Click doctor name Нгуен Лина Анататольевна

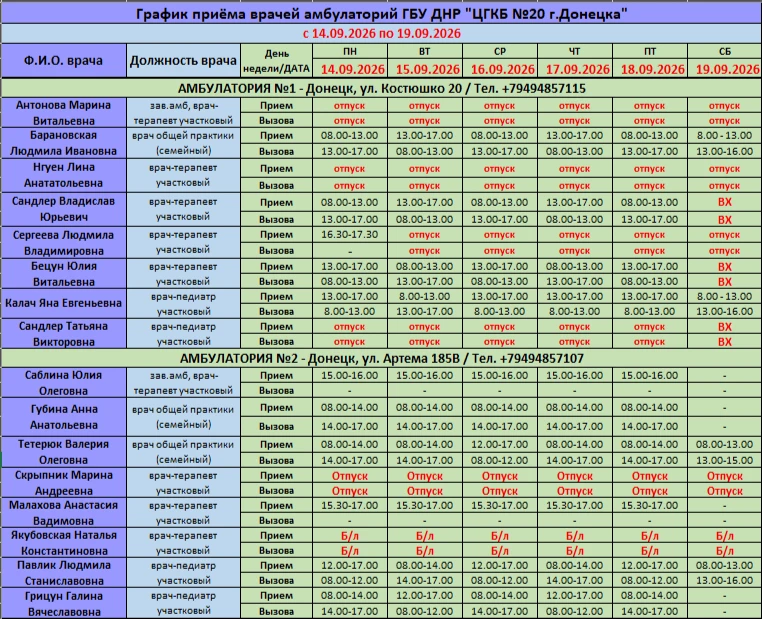tap(64, 175)
